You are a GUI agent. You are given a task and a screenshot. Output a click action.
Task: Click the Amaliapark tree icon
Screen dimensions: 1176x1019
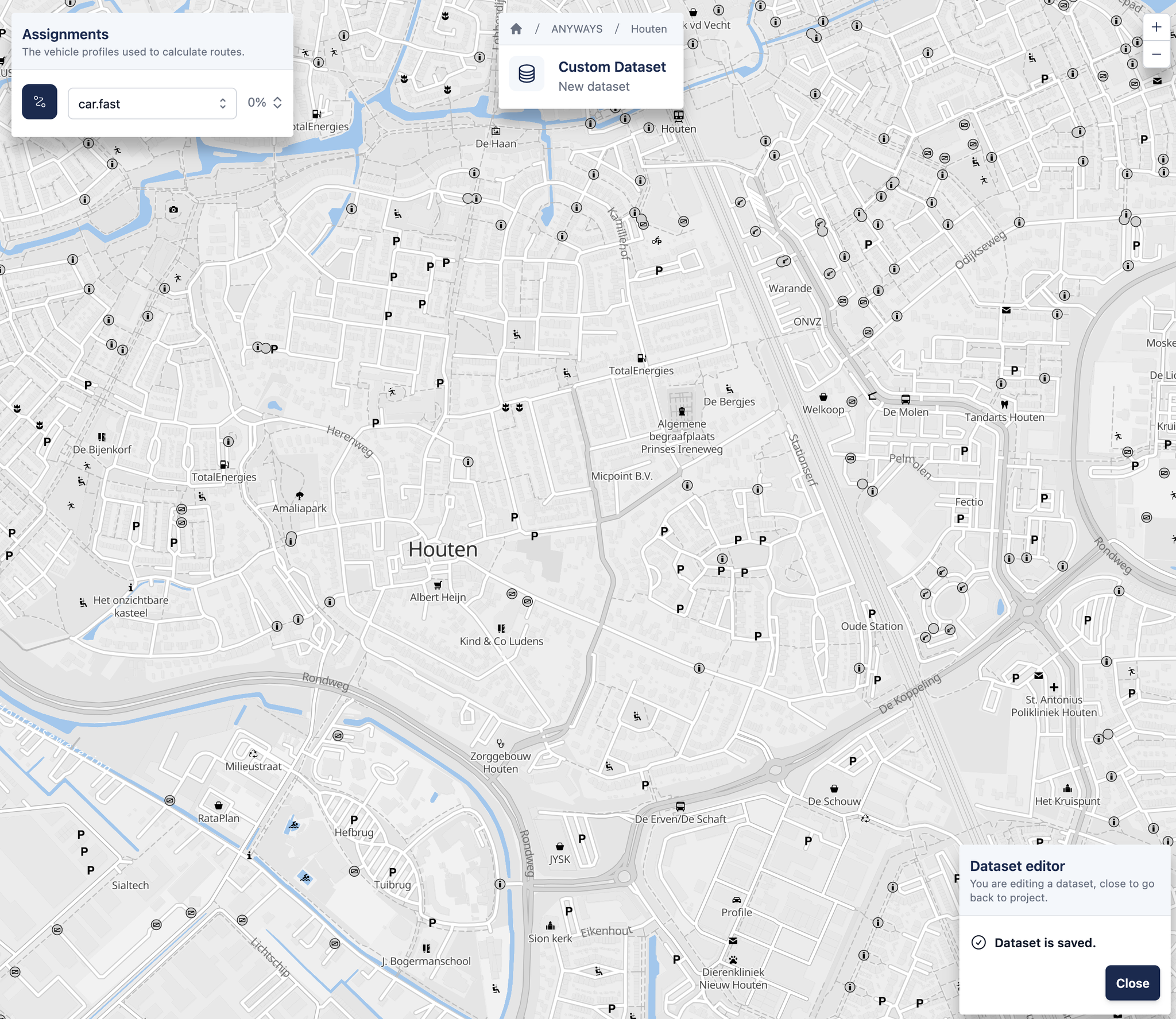coord(299,495)
